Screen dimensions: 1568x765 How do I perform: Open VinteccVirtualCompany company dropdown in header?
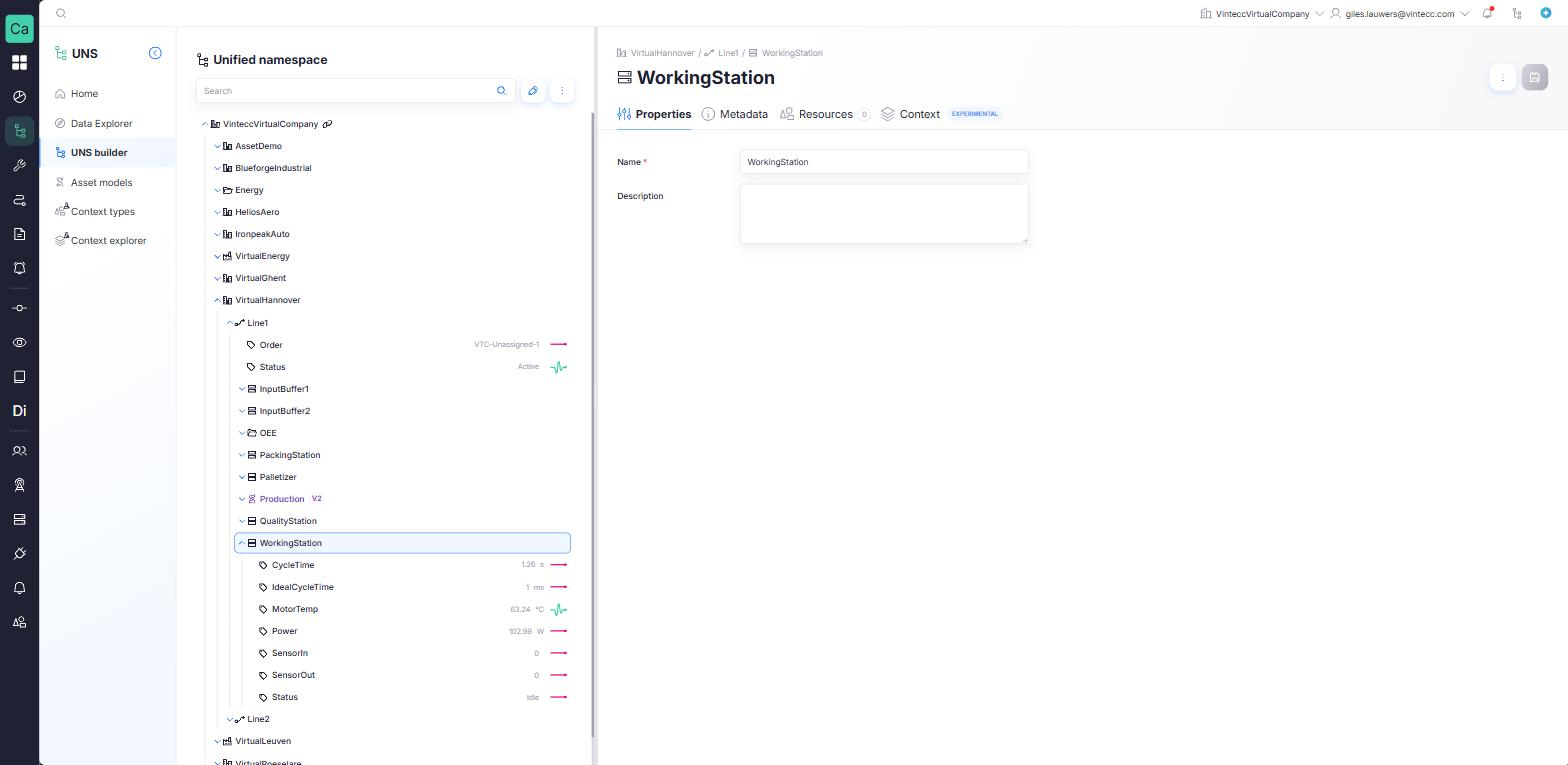pos(1262,14)
